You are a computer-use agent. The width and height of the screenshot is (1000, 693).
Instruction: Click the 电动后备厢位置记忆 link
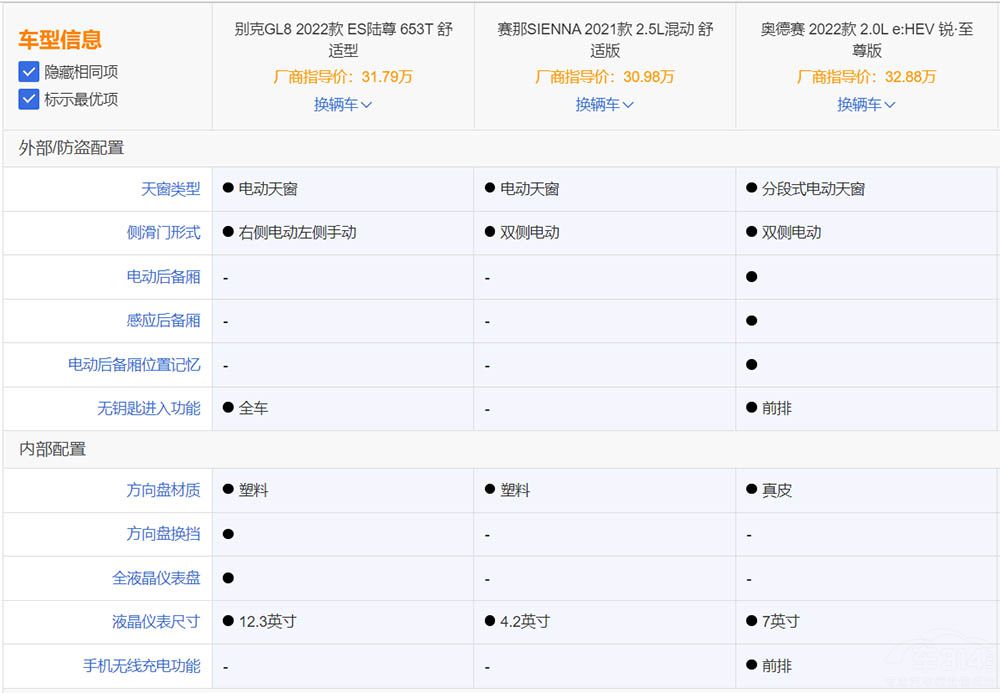[134, 365]
